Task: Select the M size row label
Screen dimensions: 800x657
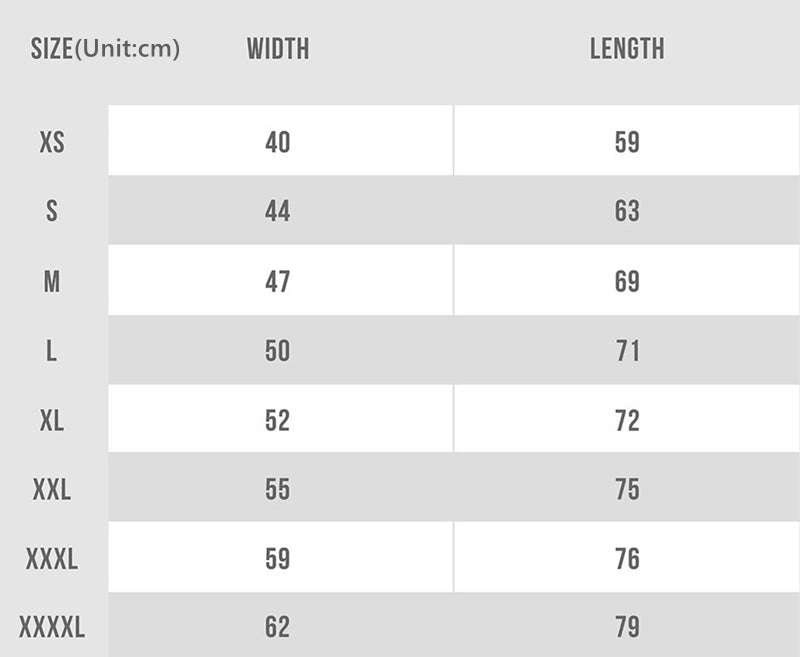Action: [x=52, y=282]
